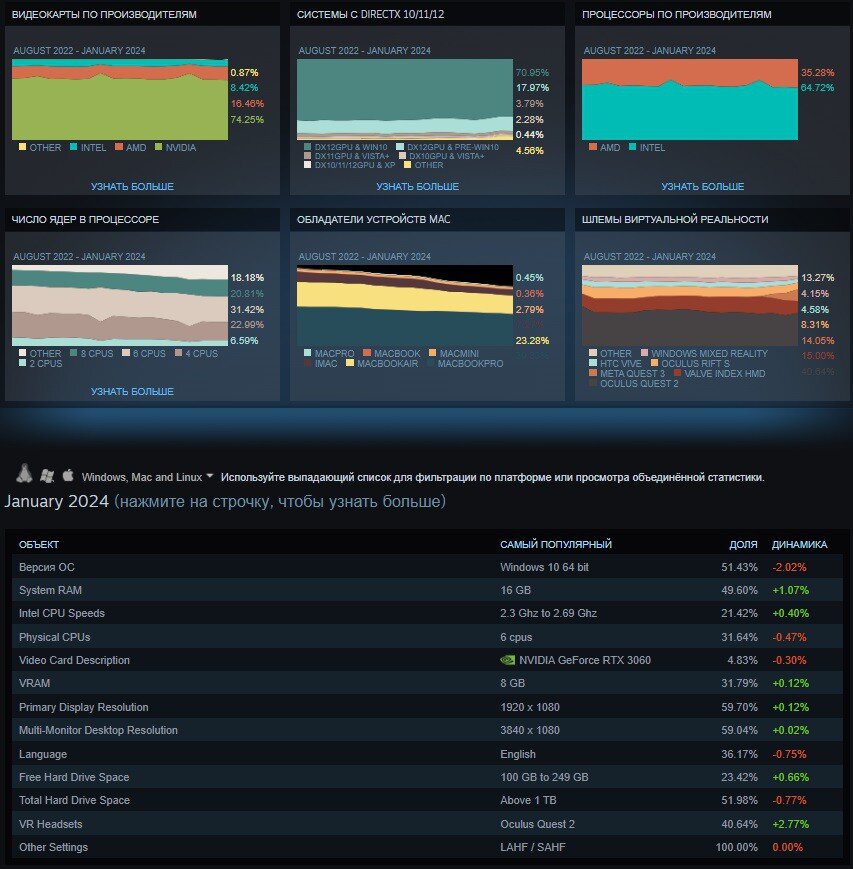
Task: Click the '+2.77%' change value
Action: pos(790,824)
